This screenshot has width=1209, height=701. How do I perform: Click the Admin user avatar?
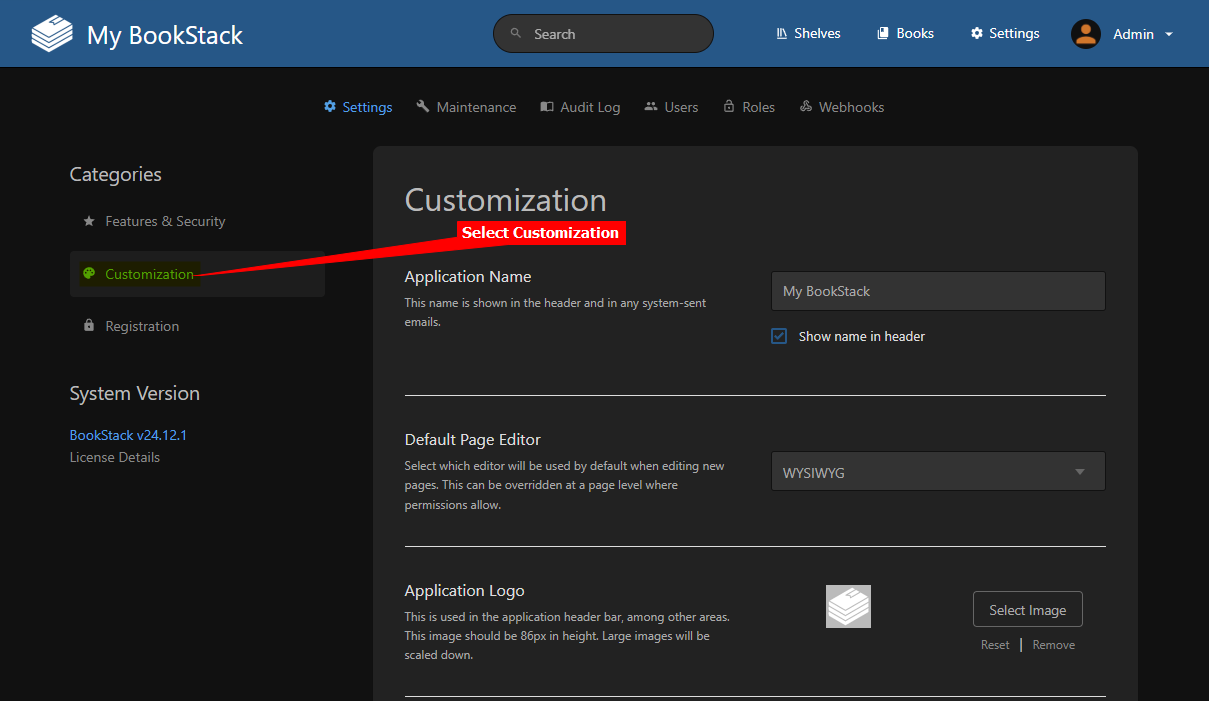click(x=1085, y=34)
